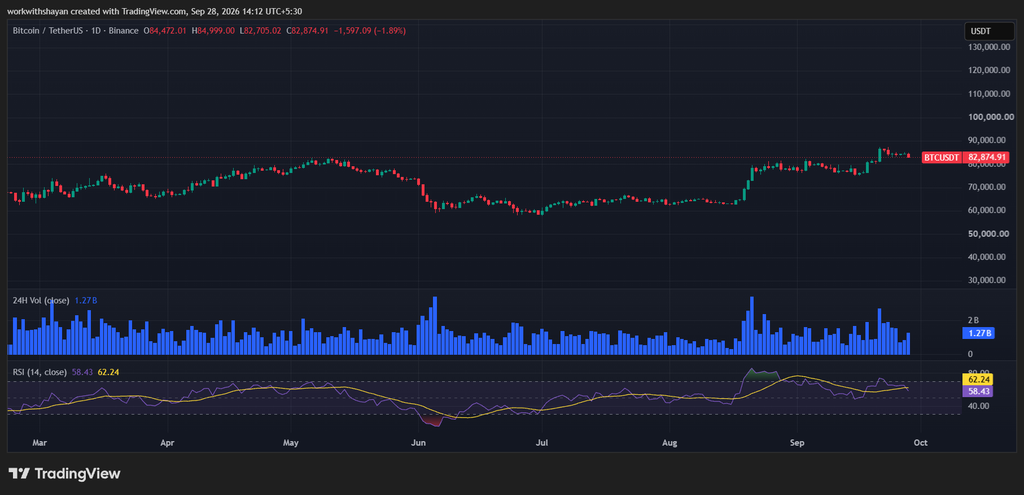
Task: Click the Apr label on time axis
Action: click(x=168, y=442)
